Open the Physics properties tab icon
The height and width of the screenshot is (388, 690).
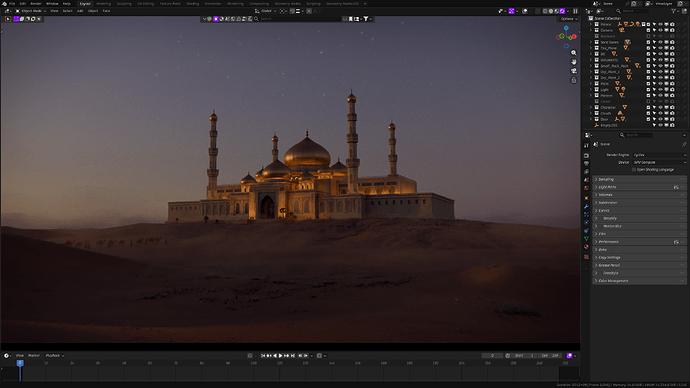tap(586, 223)
